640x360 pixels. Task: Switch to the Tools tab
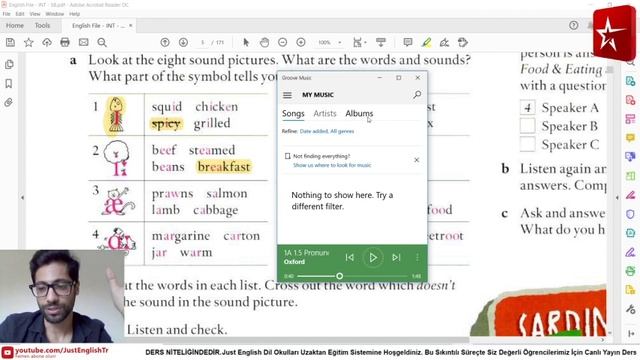point(42,25)
